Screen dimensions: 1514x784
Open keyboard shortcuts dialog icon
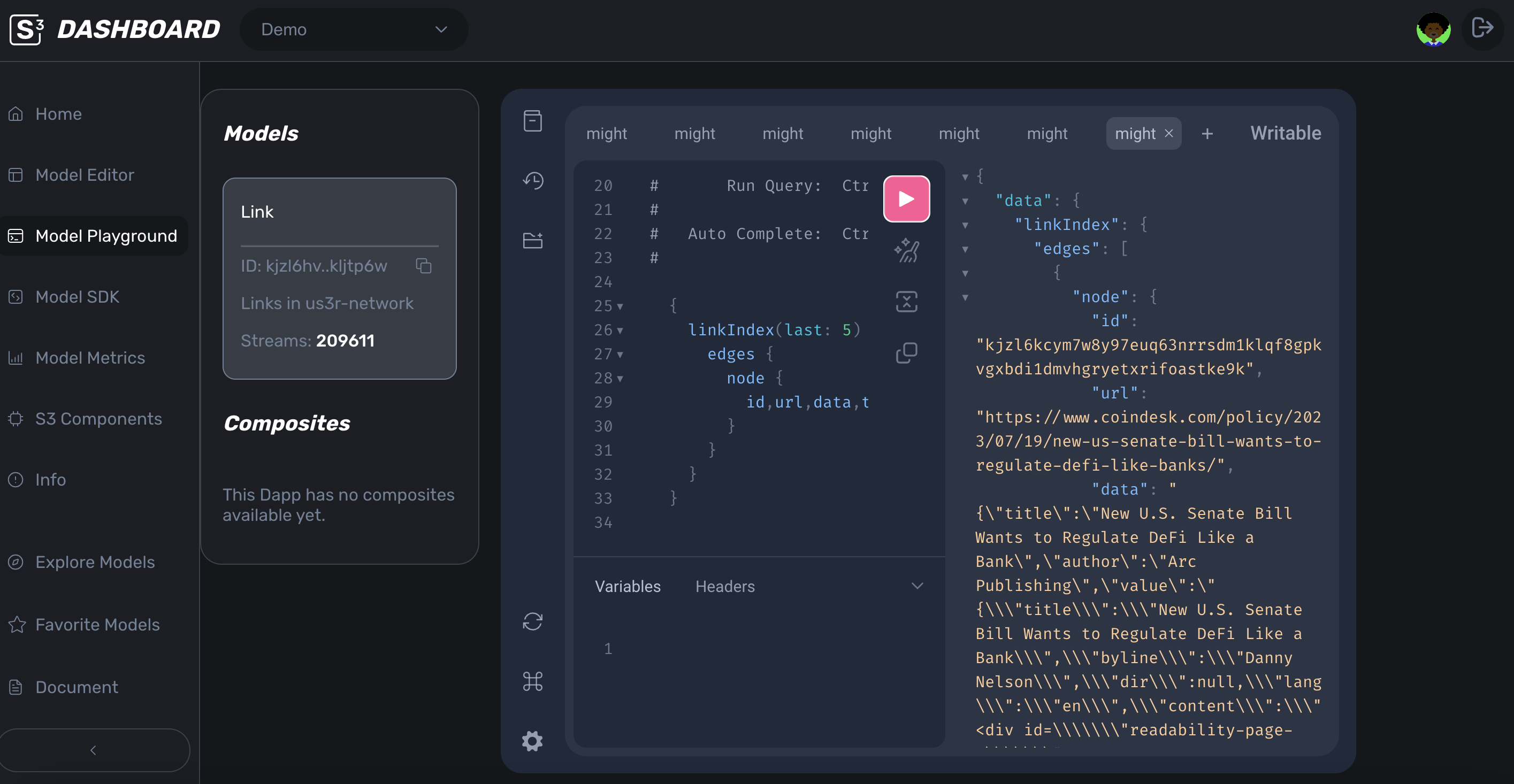pos(532,681)
